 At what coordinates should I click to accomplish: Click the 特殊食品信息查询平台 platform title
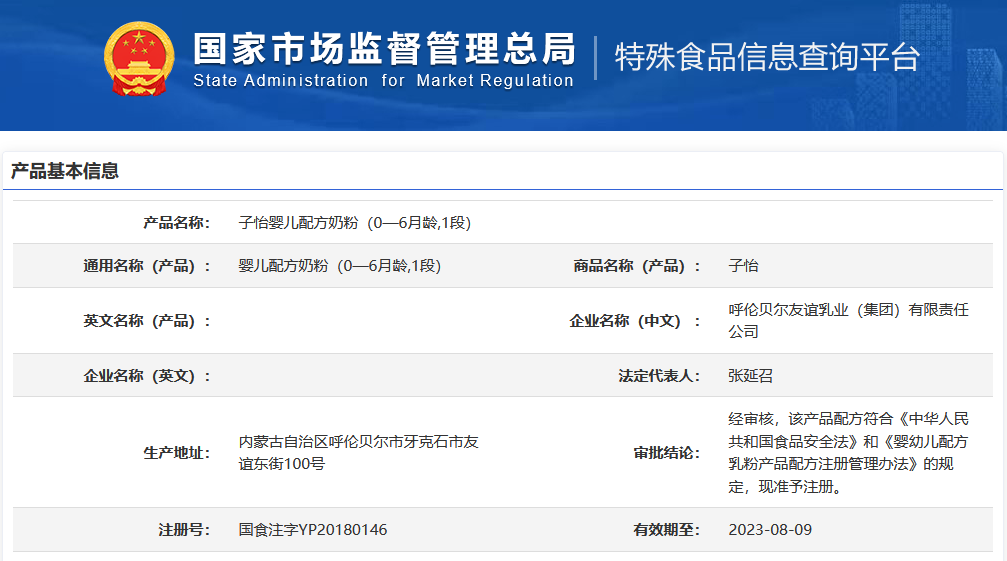767,56
